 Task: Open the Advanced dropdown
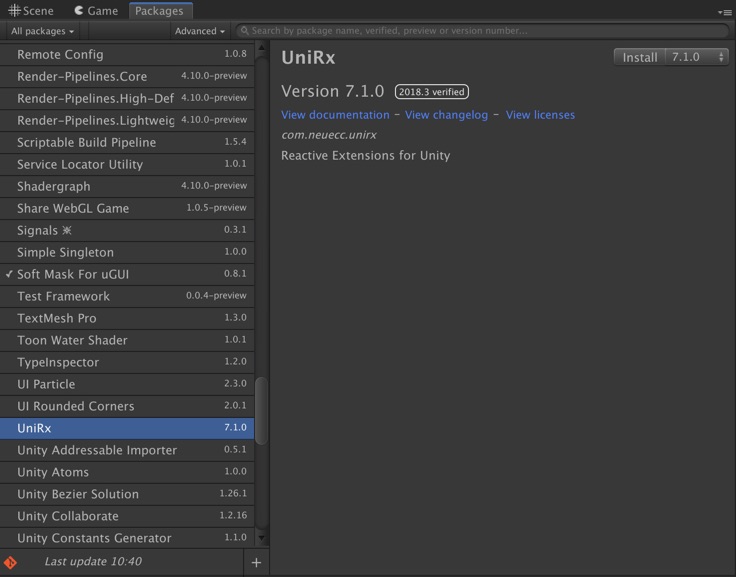click(199, 31)
